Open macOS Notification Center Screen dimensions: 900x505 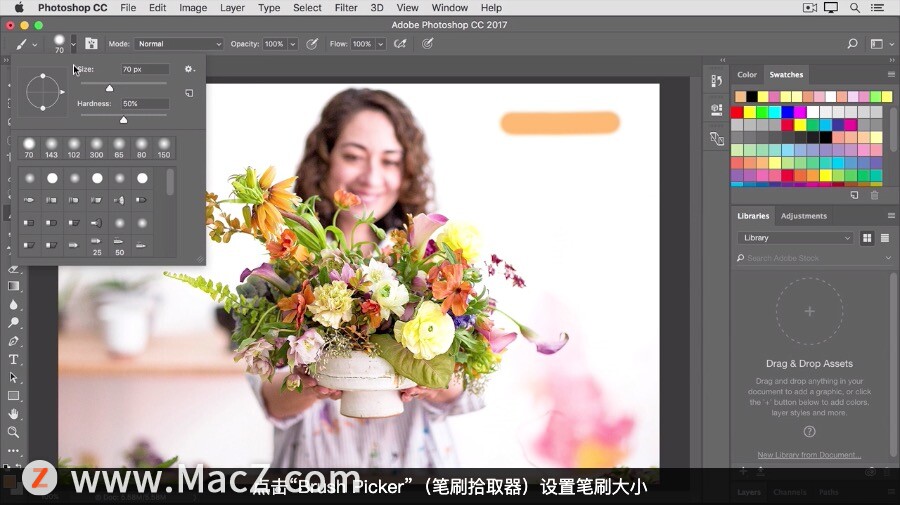tap(877, 8)
